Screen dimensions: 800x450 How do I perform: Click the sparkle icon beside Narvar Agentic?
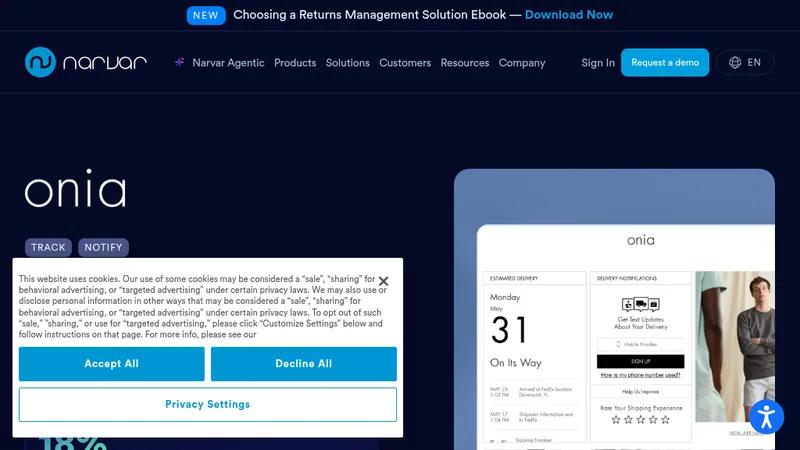click(180, 62)
